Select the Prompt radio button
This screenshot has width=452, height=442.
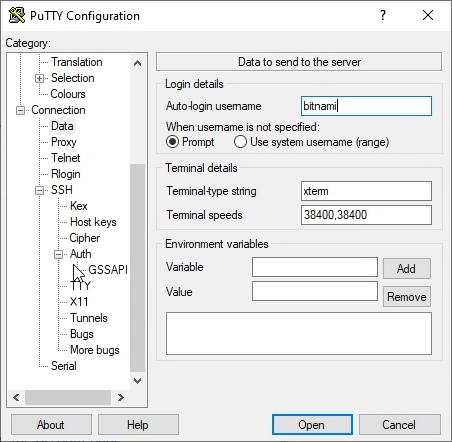click(172, 142)
